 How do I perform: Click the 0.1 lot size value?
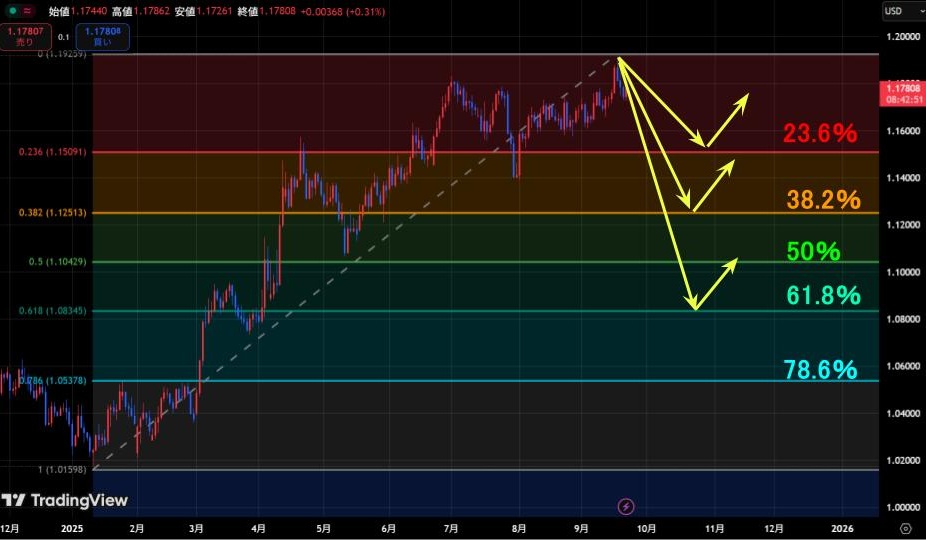click(64, 37)
